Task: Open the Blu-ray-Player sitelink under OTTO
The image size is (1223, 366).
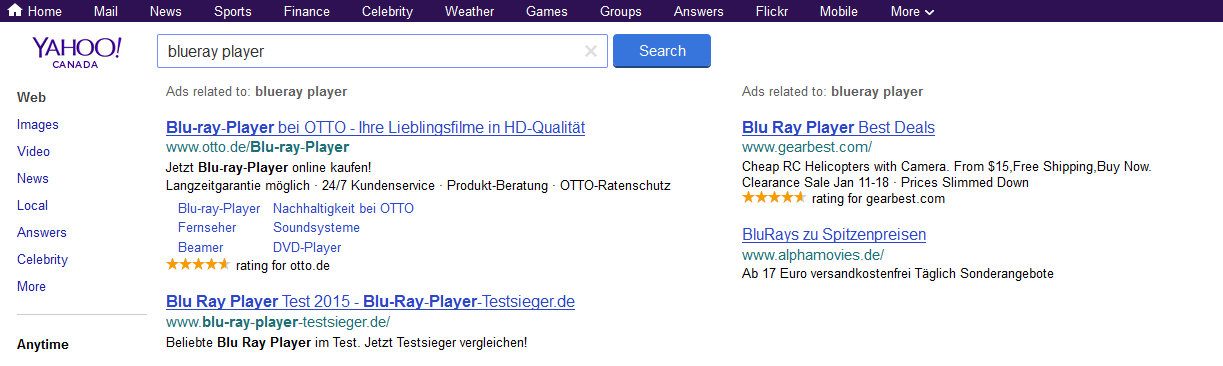Action: pos(219,208)
